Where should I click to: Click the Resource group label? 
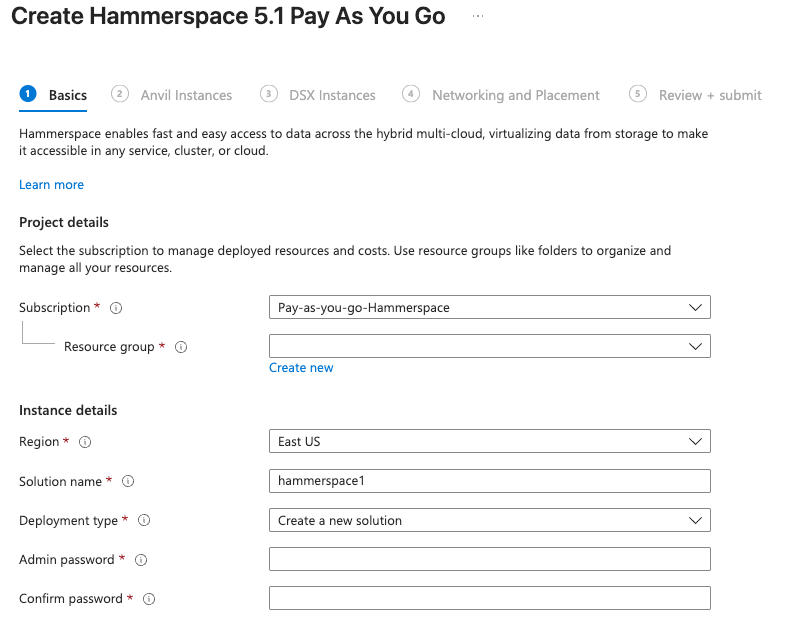click(109, 347)
